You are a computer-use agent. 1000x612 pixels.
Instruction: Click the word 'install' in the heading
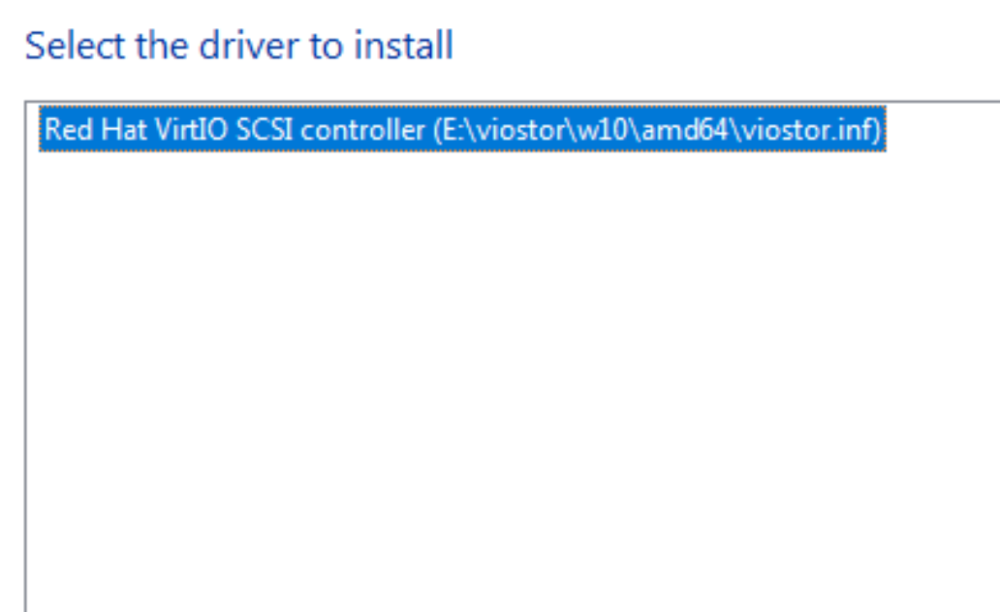coord(404,46)
